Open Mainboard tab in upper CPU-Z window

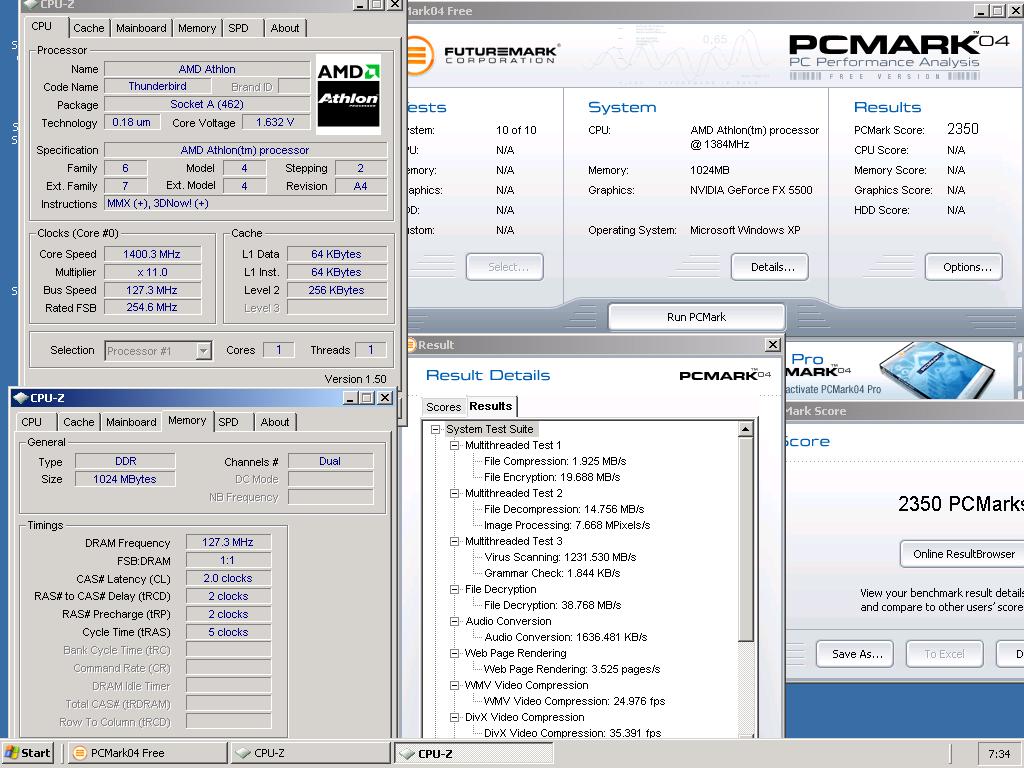click(141, 28)
